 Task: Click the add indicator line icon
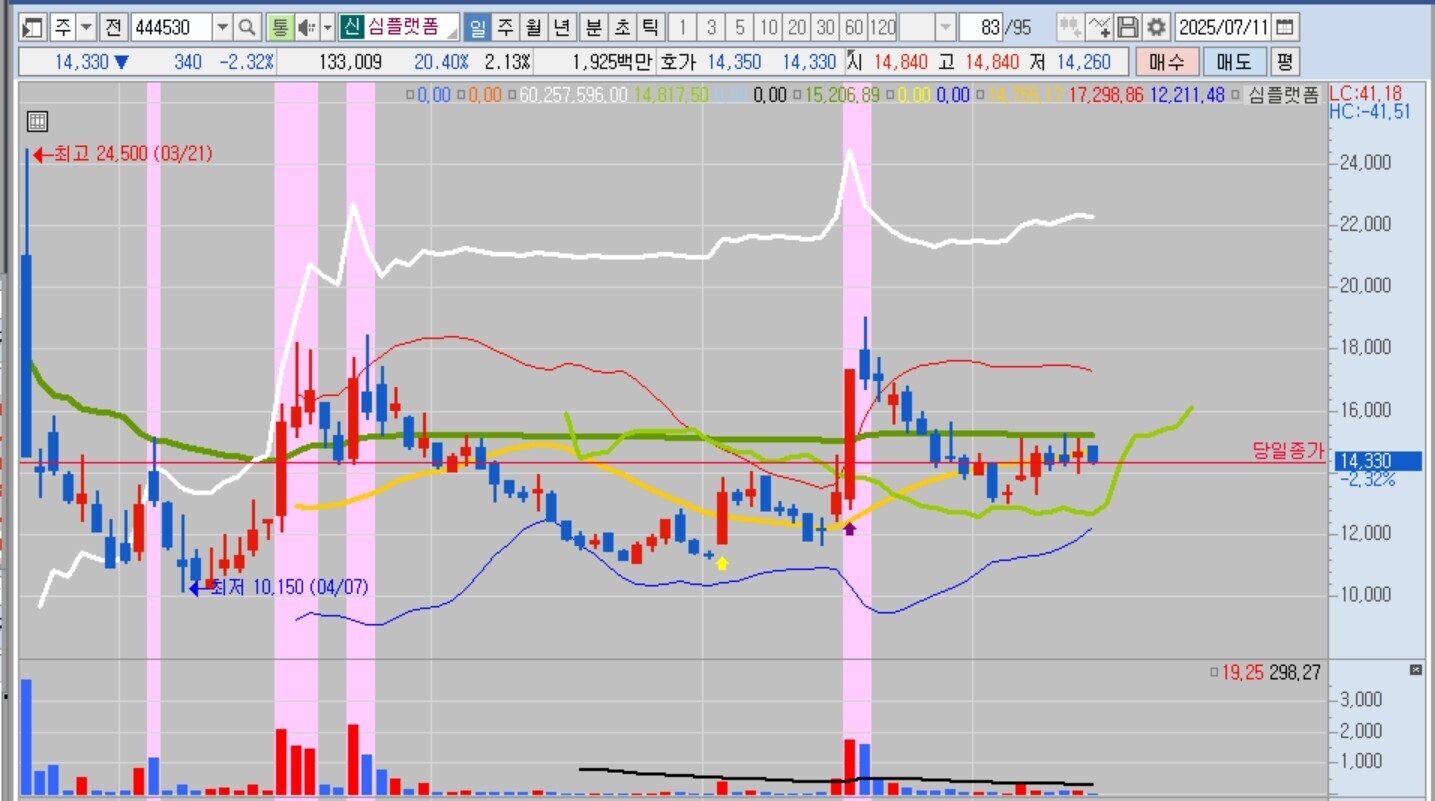1099,27
